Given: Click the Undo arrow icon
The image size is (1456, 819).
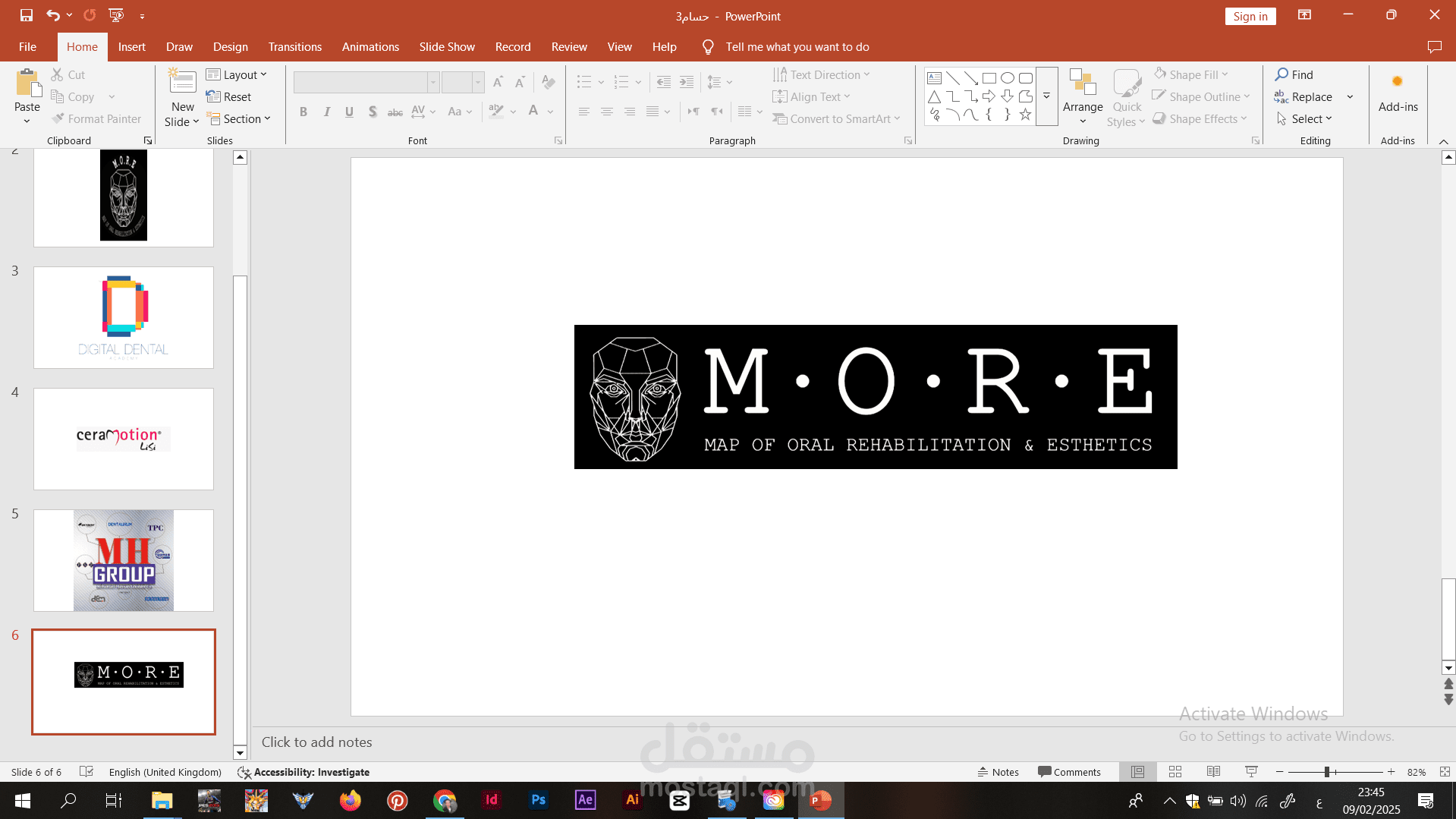Looking at the screenshot, I should click(x=52, y=15).
